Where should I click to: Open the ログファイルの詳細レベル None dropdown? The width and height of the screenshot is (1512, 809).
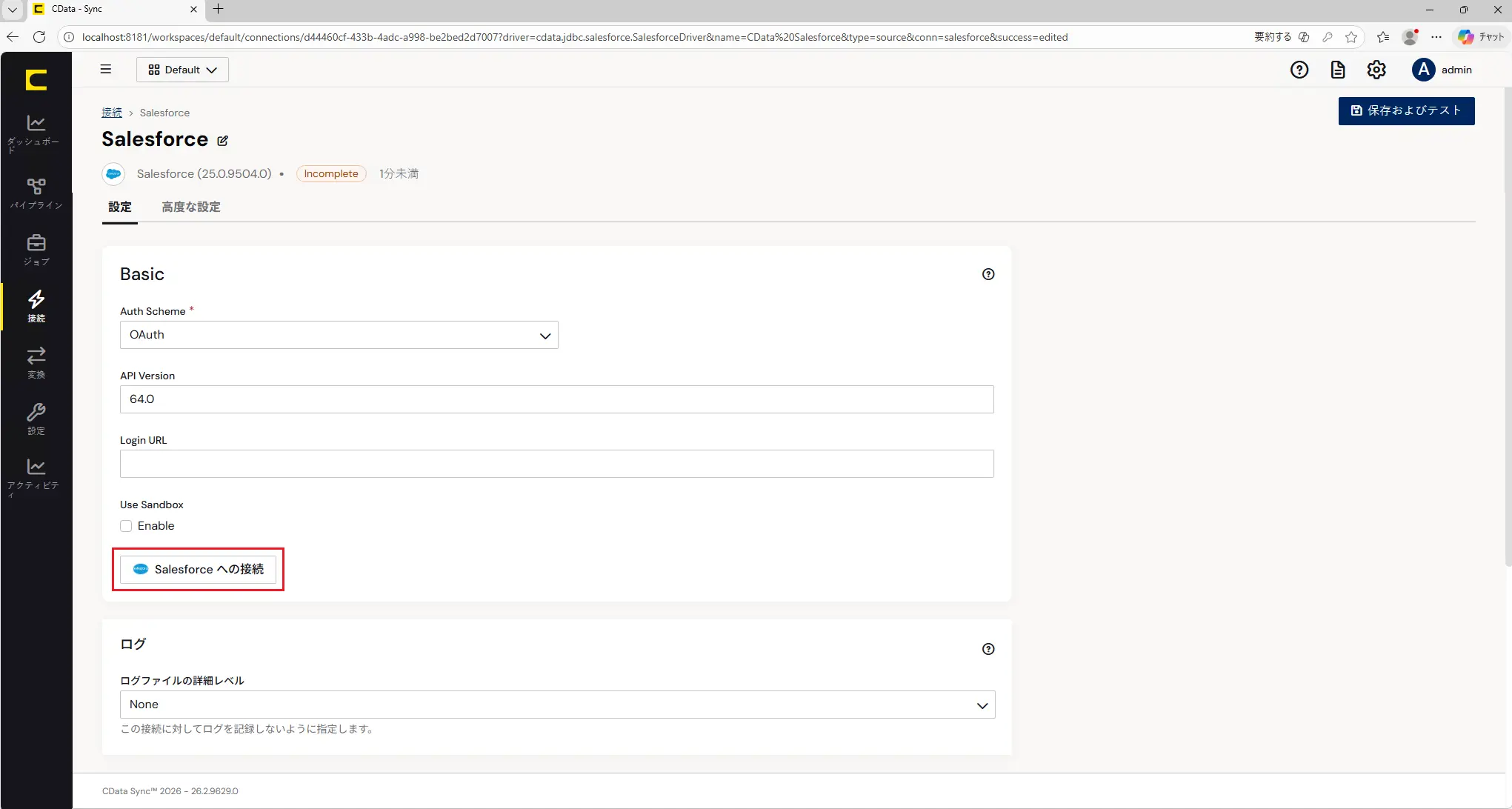[x=557, y=705]
